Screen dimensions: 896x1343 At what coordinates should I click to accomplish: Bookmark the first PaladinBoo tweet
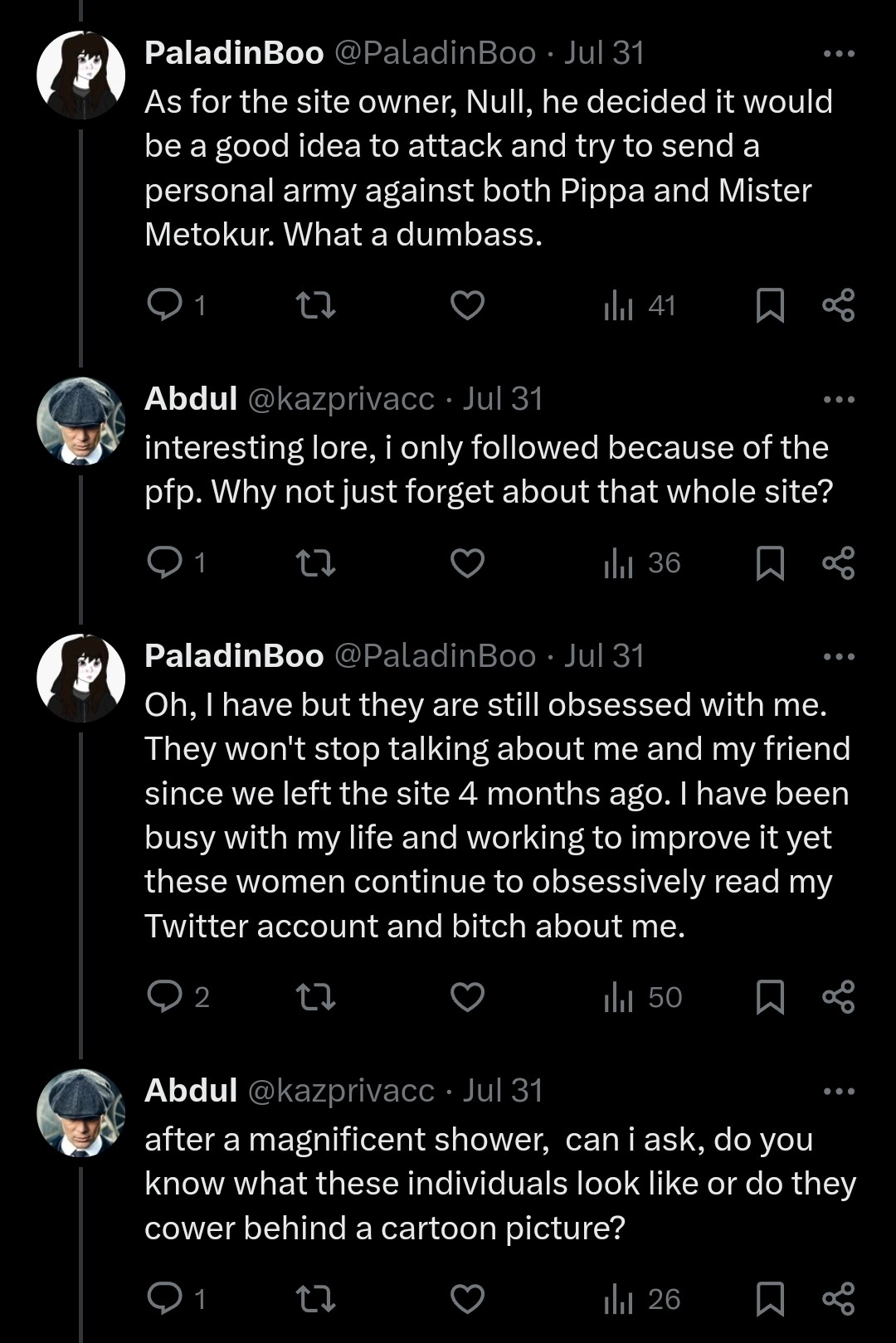click(770, 305)
